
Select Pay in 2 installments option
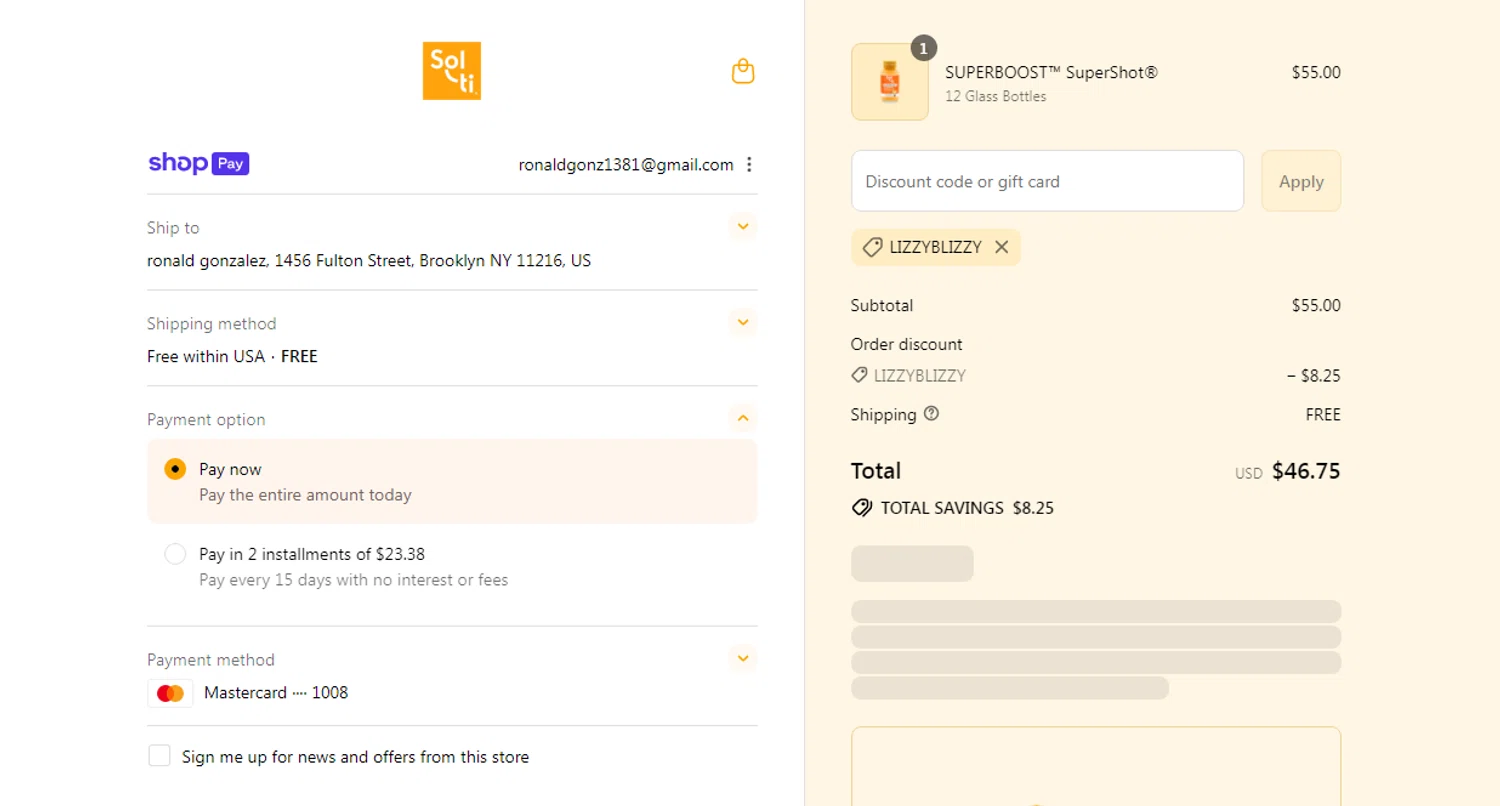pos(175,554)
